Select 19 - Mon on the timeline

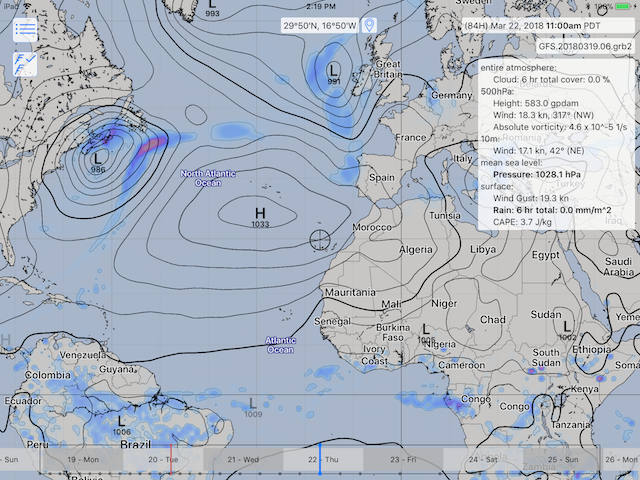83,460
